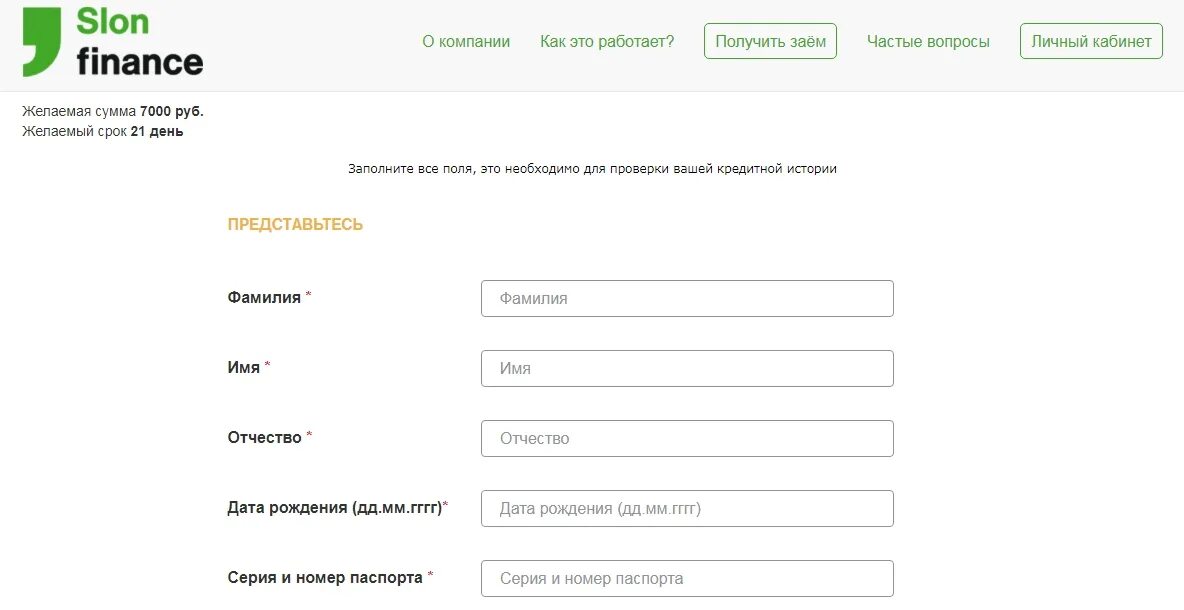The width and height of the screenshot is (1184, 610).
Task: Click the Slon finance logo text
Action: [140, 42]
